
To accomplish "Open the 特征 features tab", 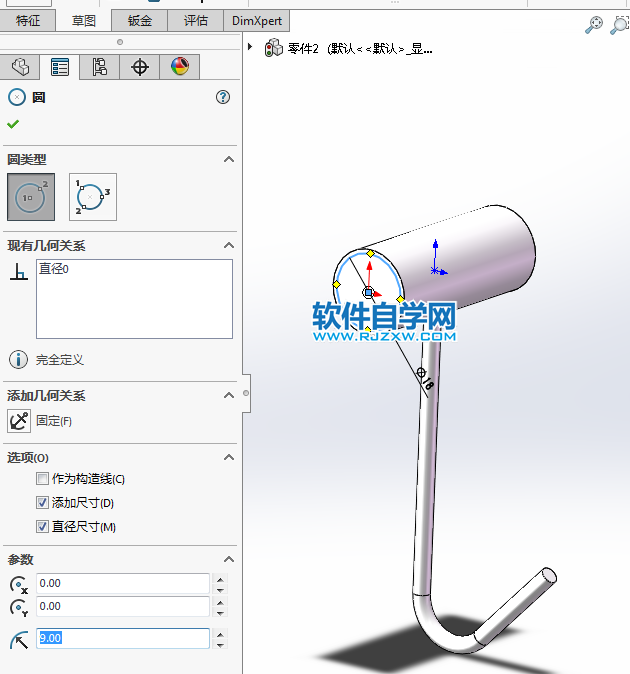I will pyautogui.click(x=28, y=21).
